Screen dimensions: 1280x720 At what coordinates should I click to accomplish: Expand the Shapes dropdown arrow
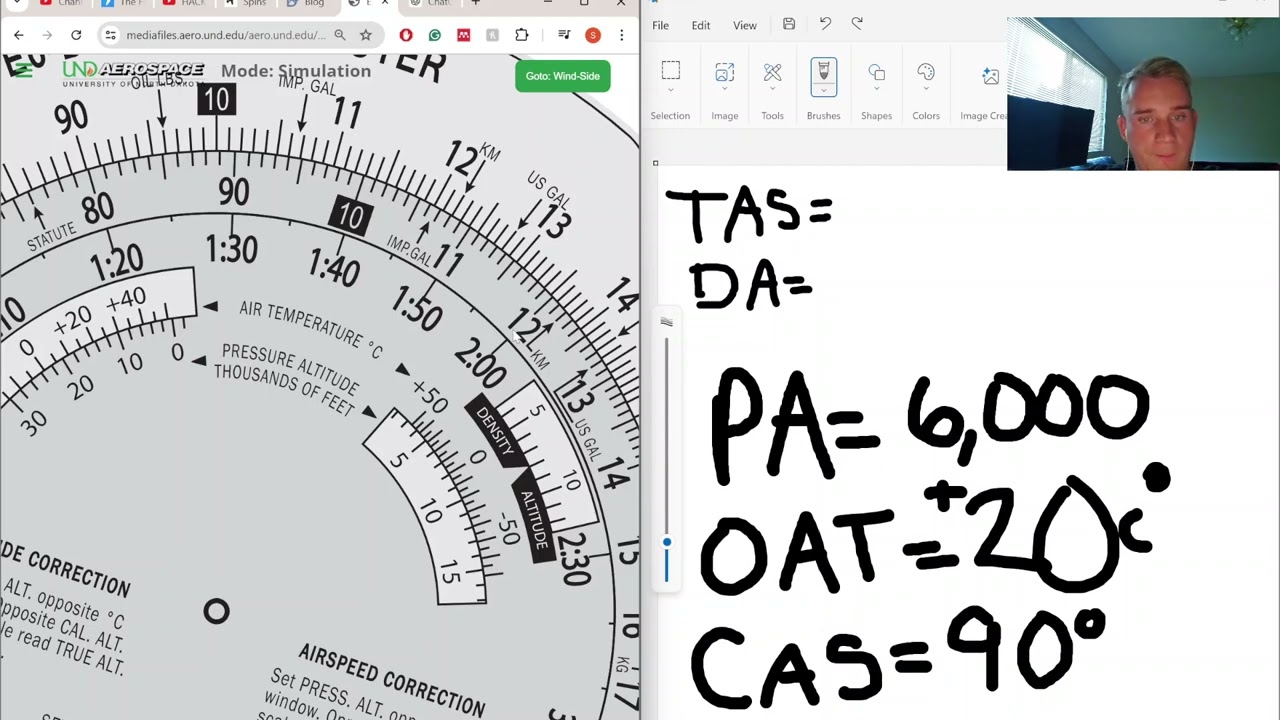click(876, 90)
